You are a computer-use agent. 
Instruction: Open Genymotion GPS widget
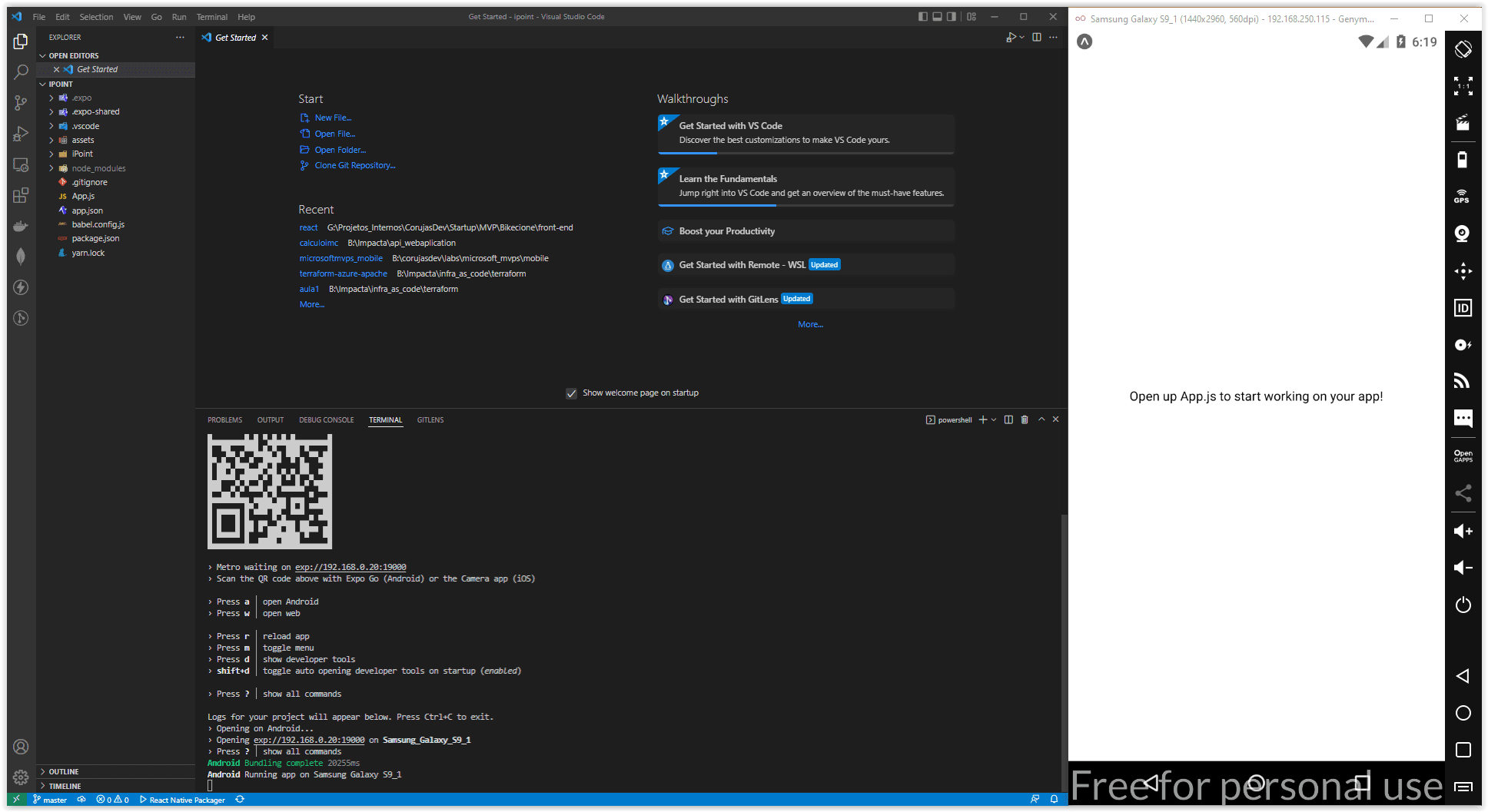pyautogui.click(x=1463, y=196)
